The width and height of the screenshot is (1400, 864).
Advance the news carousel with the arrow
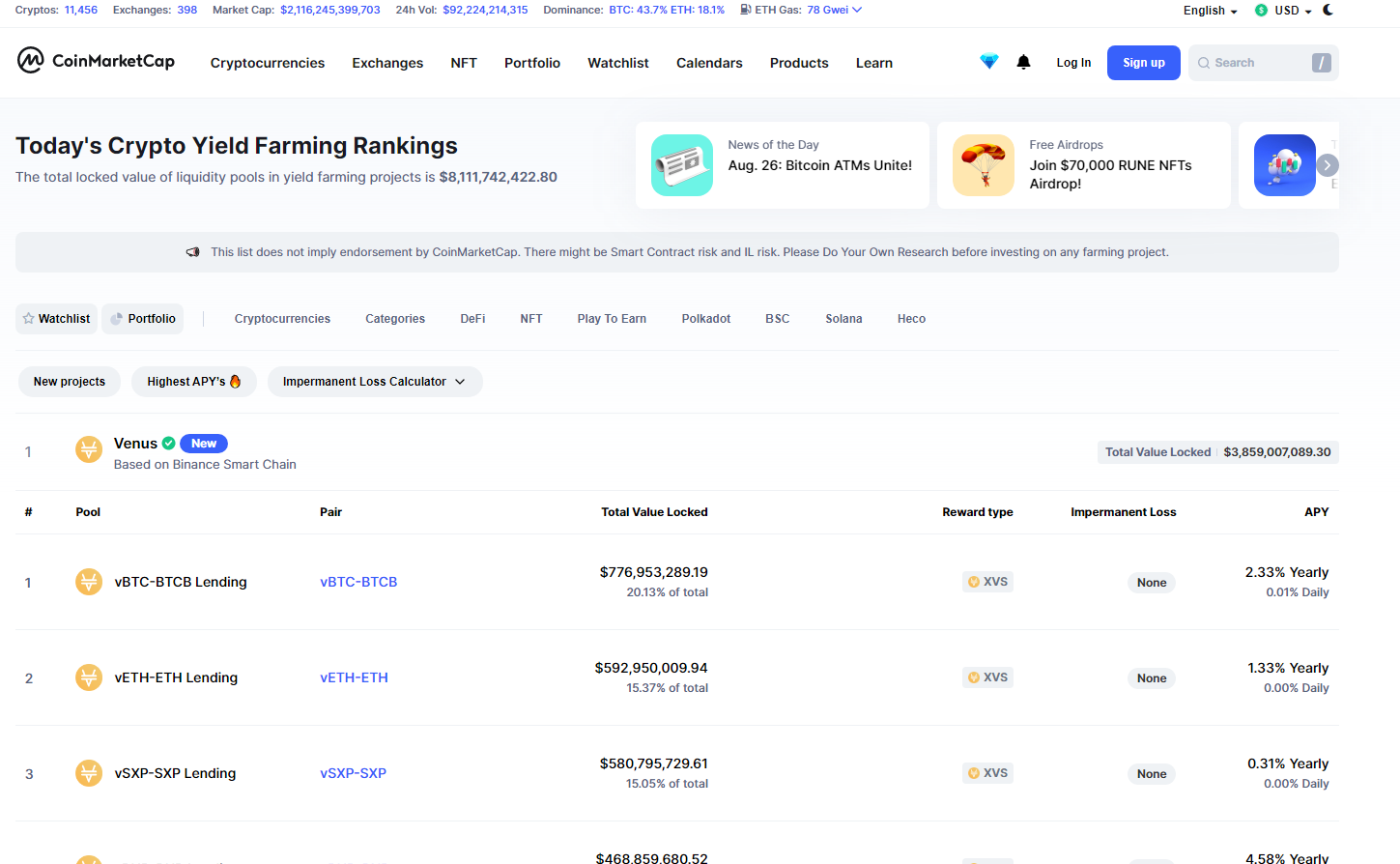(1328, 165)
